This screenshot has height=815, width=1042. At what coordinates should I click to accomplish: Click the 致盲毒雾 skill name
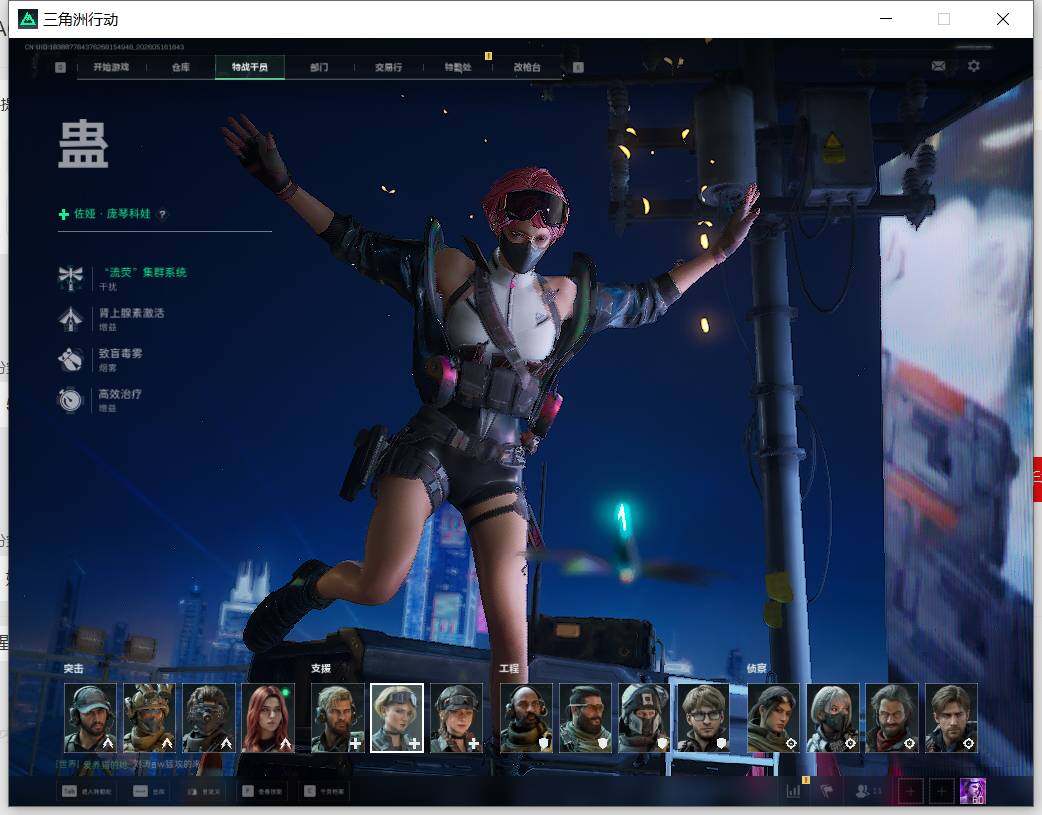[120, 354]
